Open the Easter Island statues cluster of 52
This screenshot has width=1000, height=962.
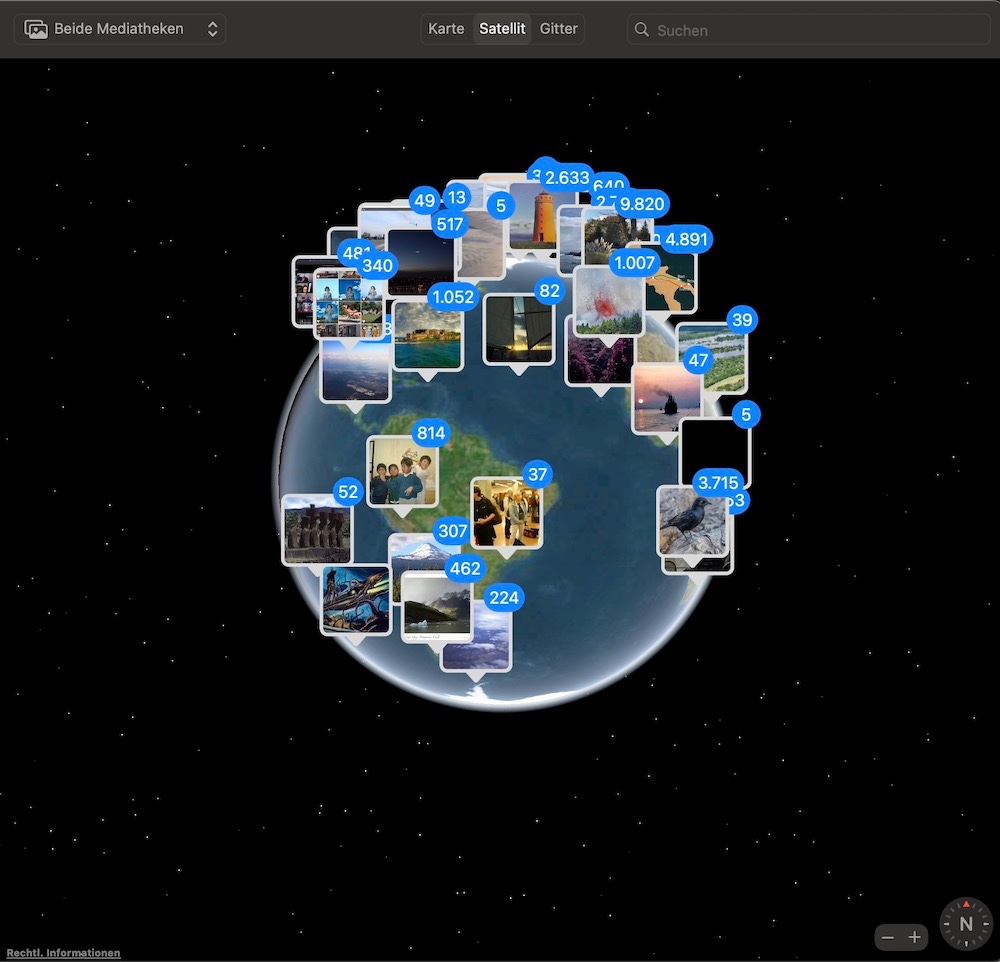coord(316,530)
